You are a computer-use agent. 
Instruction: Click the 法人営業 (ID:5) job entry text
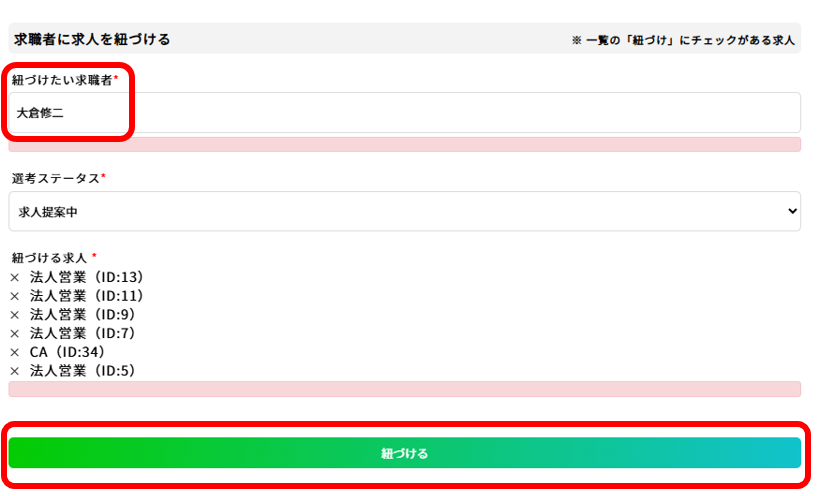(83, 371)
